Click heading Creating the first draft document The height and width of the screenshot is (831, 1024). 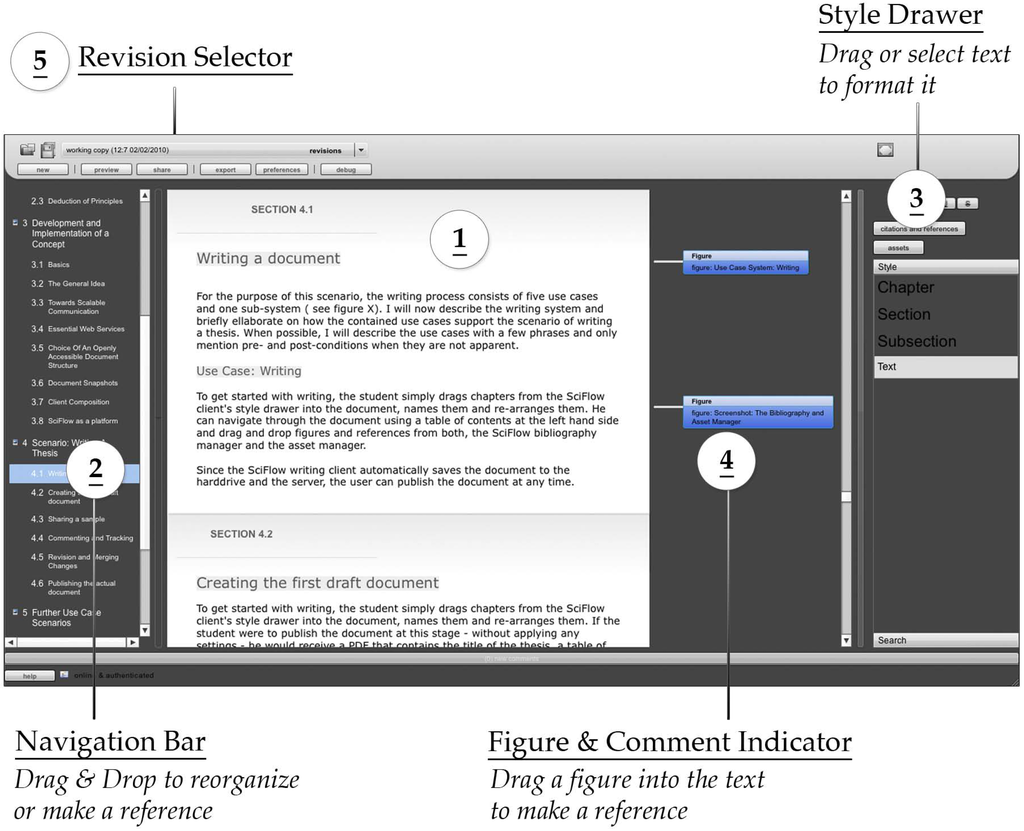[x=317, y=583]
